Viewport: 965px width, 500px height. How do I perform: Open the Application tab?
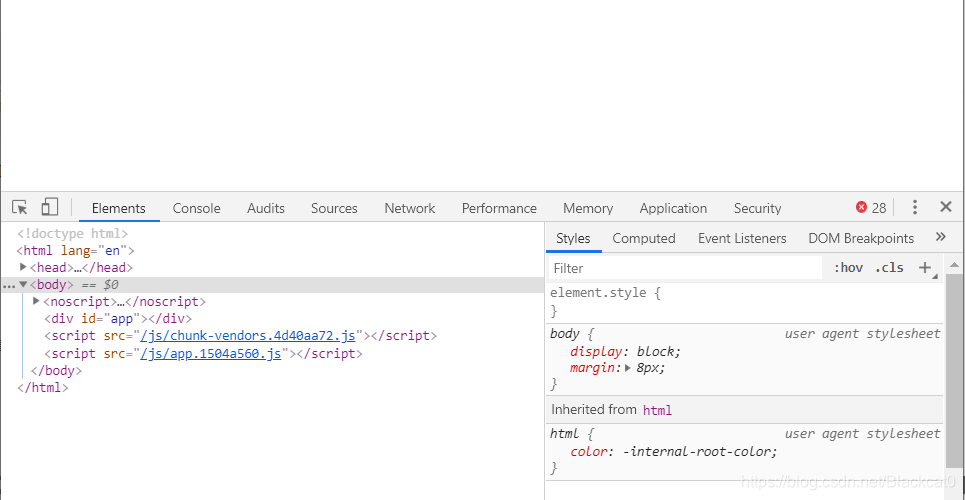click(673, 208)
